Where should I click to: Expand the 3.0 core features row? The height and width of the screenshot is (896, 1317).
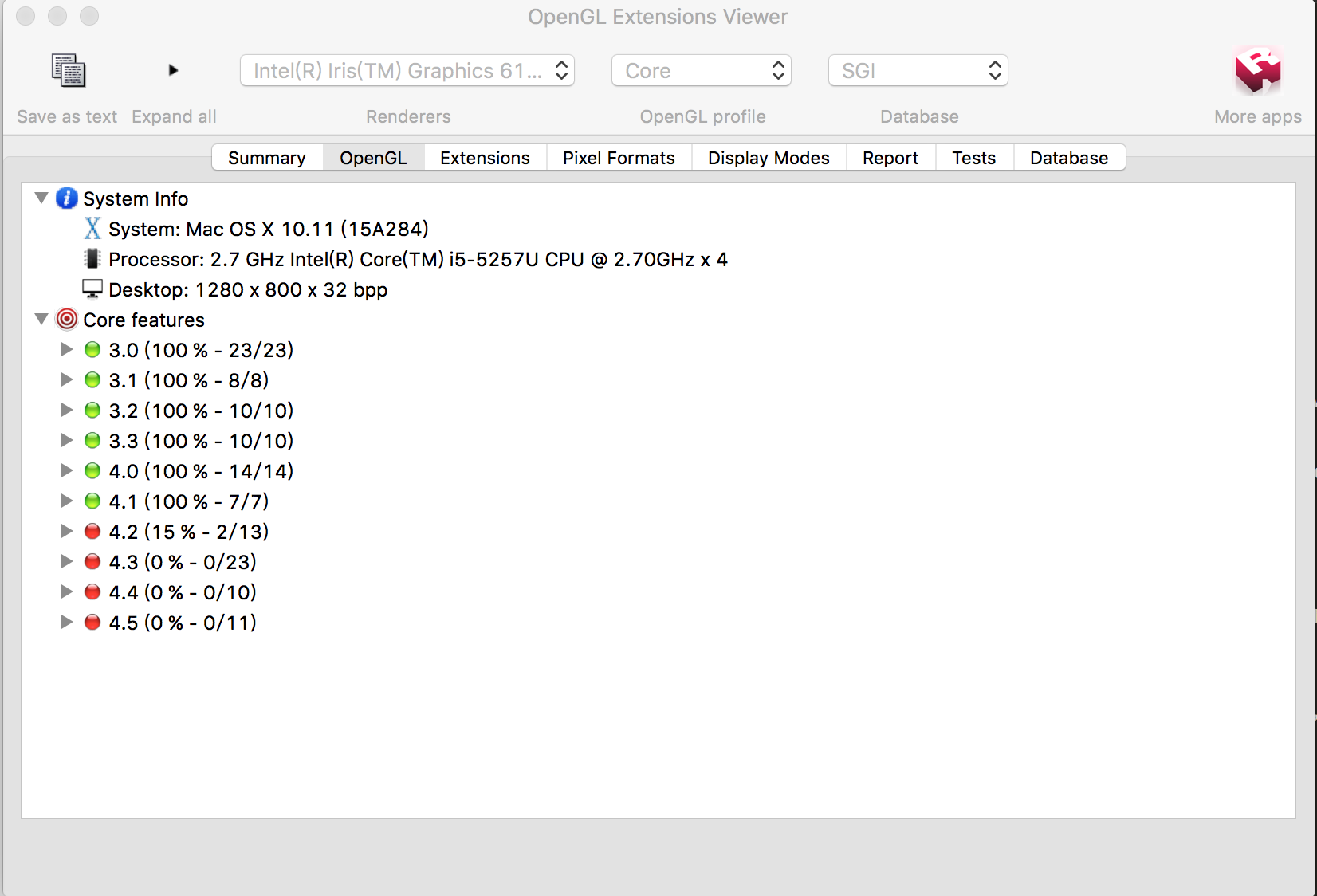click(x=67, y=349)
